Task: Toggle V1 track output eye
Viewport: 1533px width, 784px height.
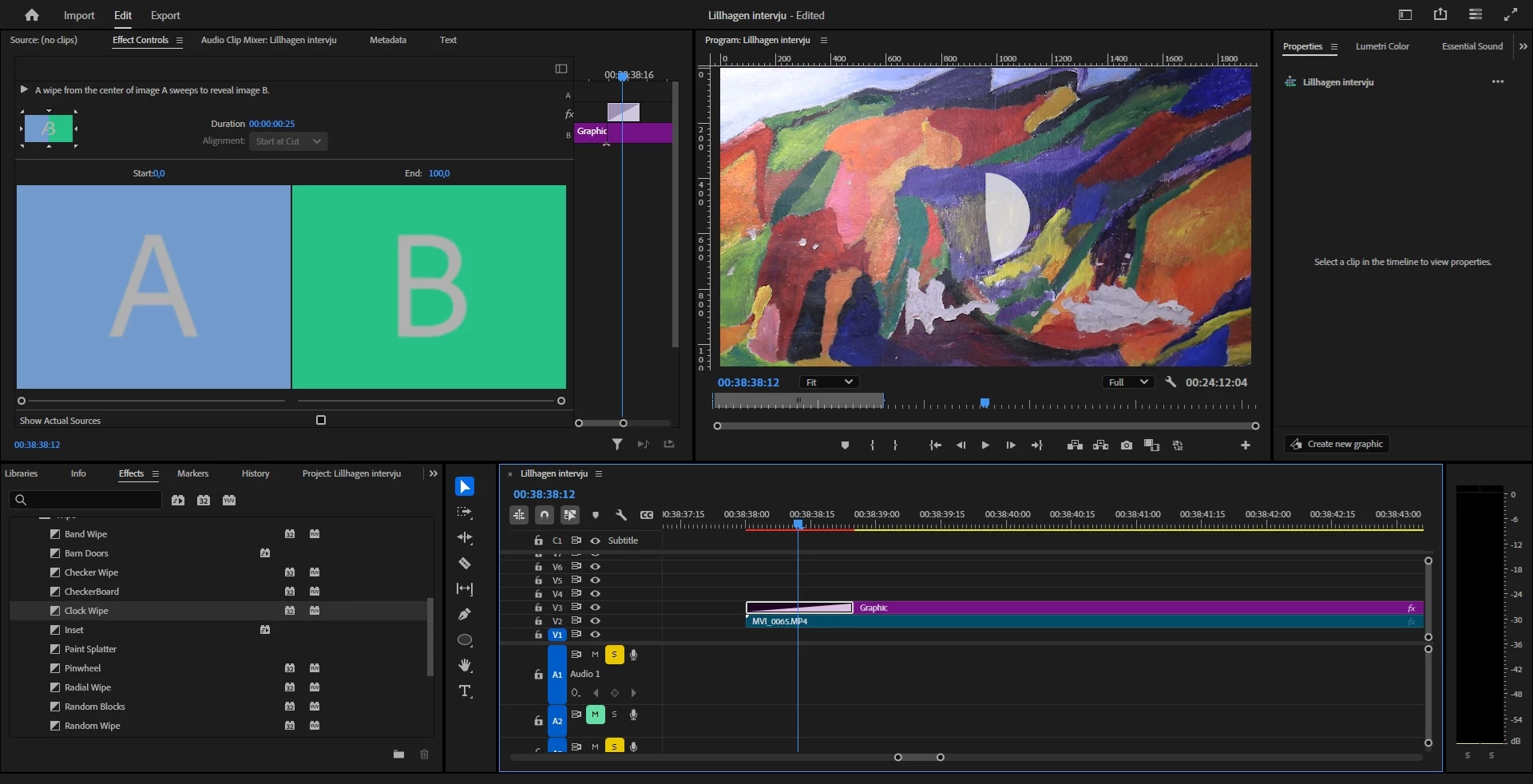Action: pos(595,635)
